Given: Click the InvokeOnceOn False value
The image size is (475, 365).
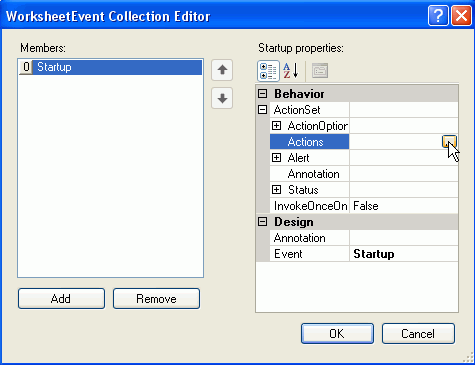Looking at the screenshot, I should pyautogui.click(x=404, y=206).
